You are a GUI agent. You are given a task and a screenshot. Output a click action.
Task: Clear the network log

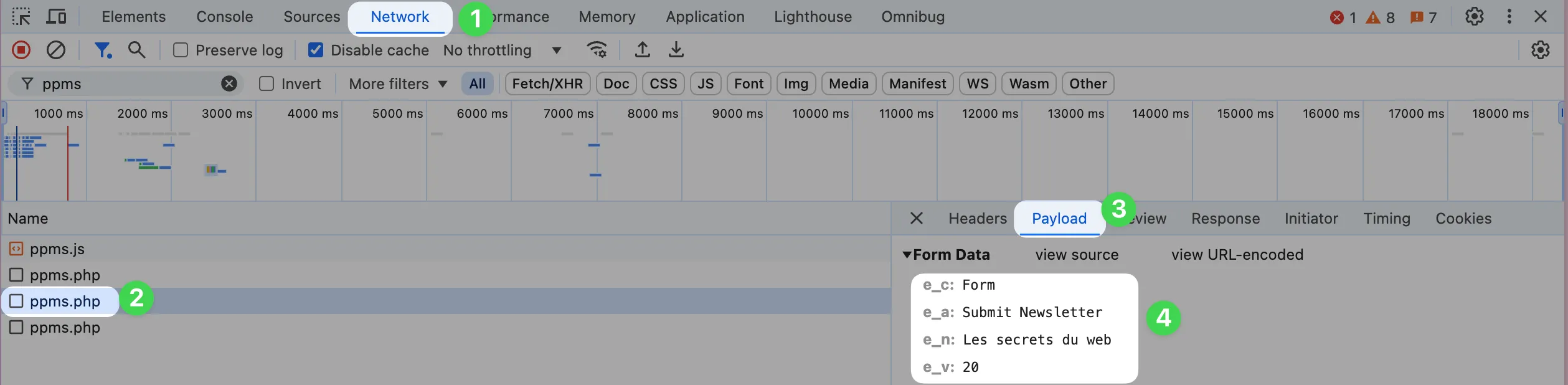click(x=56, y=50)
